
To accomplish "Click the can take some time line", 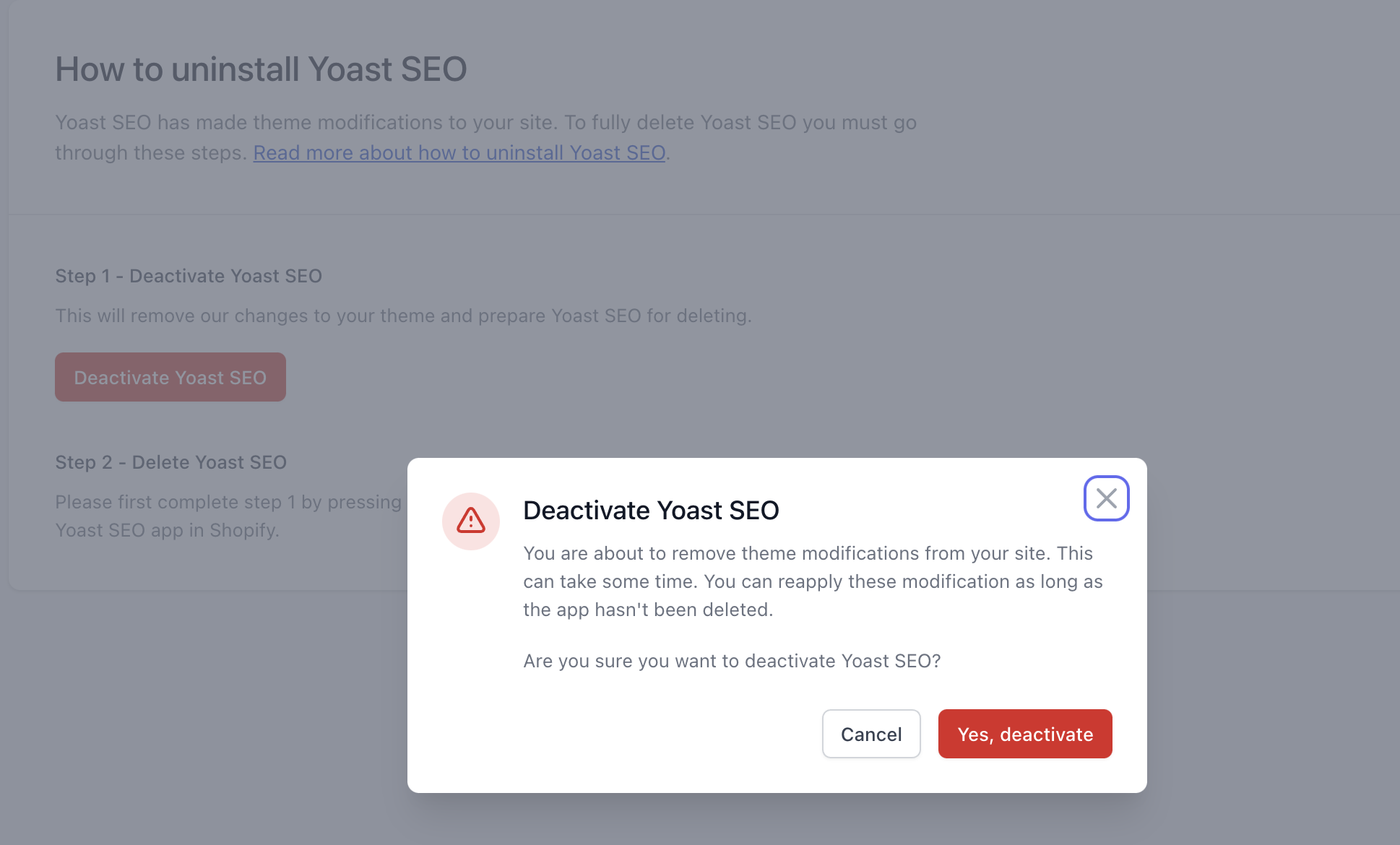I will (x=813, y=581).
